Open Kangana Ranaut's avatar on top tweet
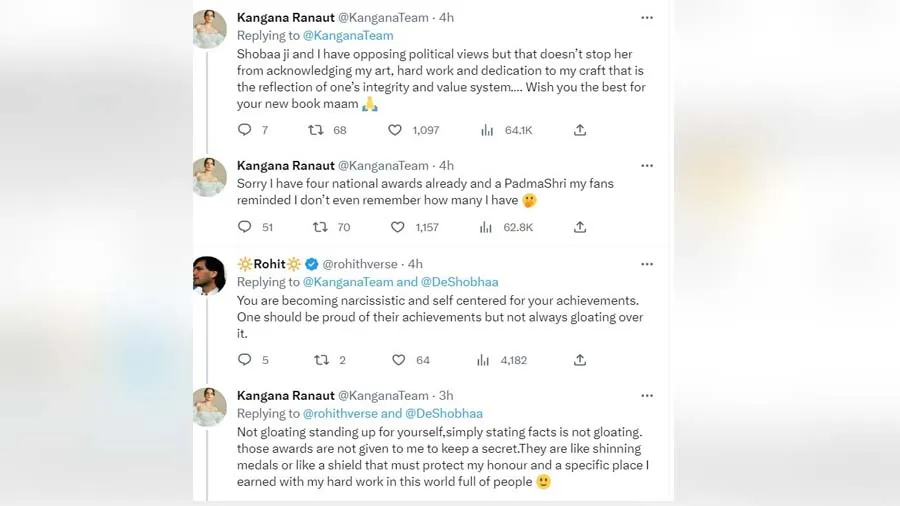 [x=210, y=29]
